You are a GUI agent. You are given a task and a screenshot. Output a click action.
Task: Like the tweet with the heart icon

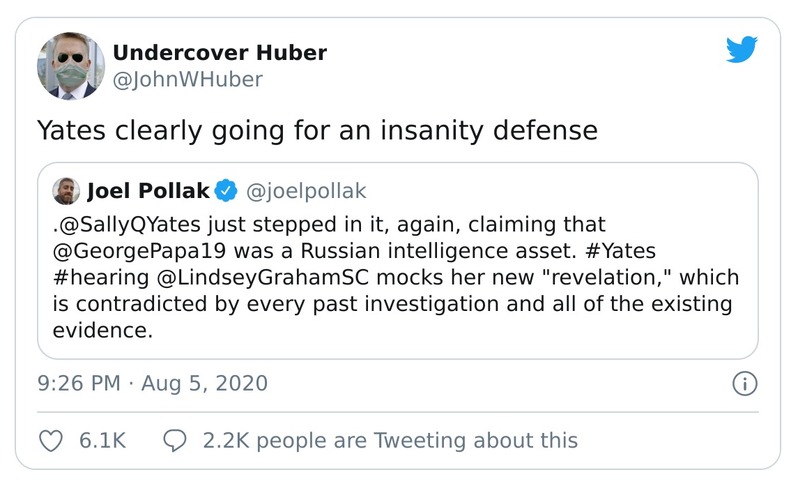pos(50,440)
